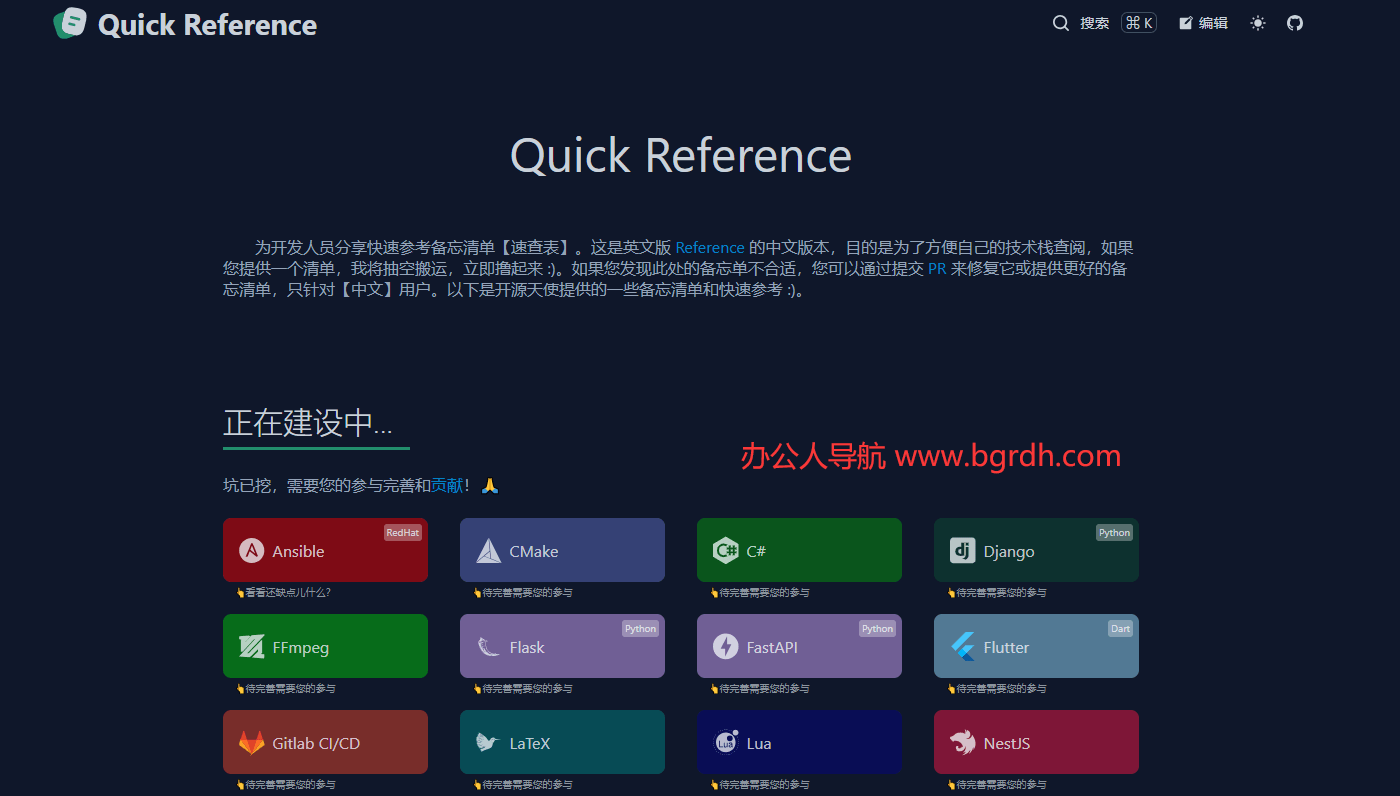Click the Lua logo icon
1400x796 pixels.
coord(726,742)
